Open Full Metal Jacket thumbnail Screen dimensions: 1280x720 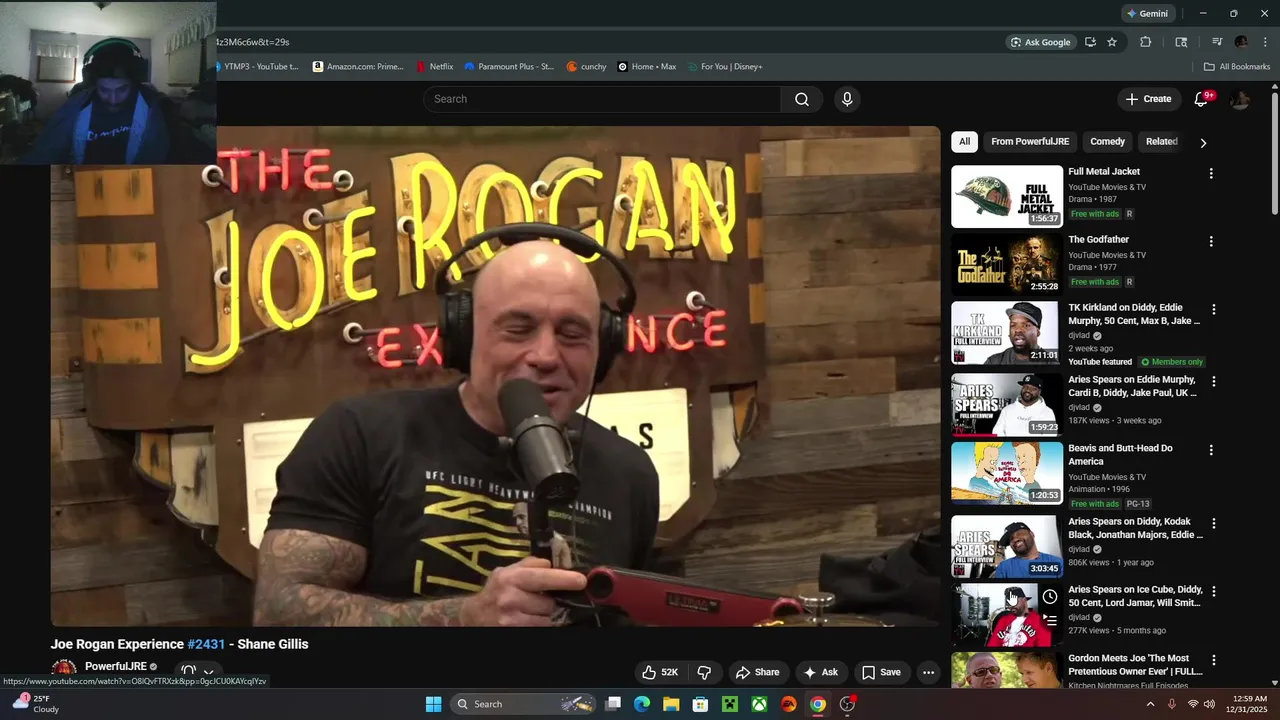click(1007, 197)
